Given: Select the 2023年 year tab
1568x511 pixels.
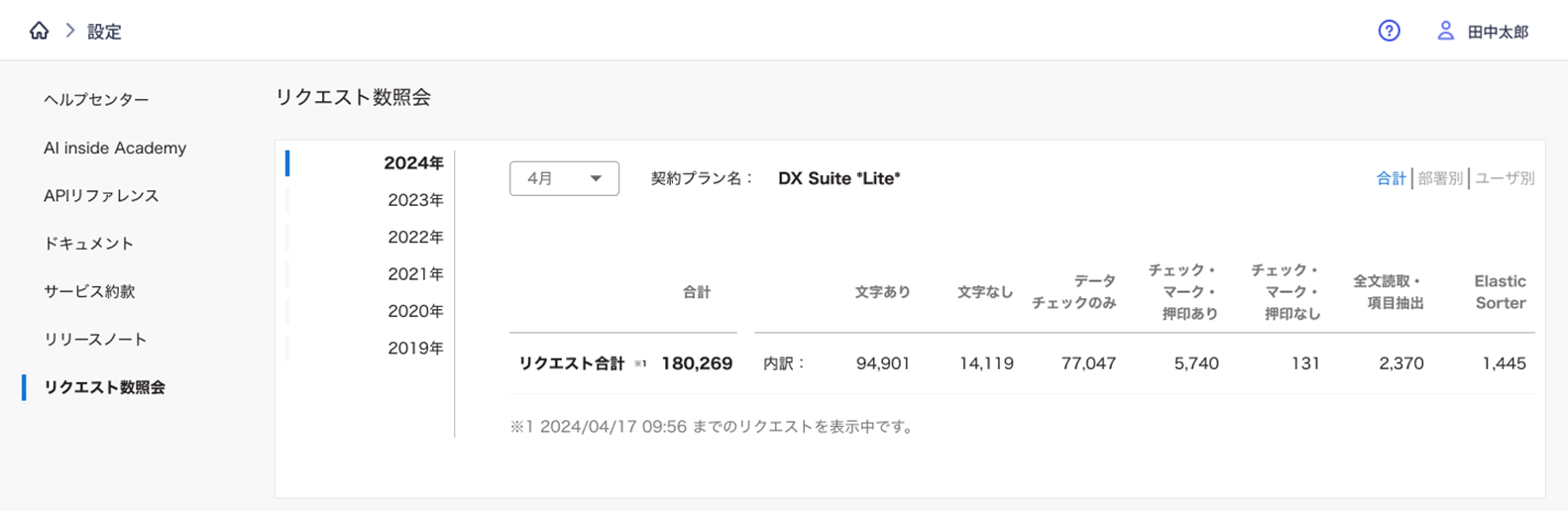Looking at the screenshot, I should 415,200.
